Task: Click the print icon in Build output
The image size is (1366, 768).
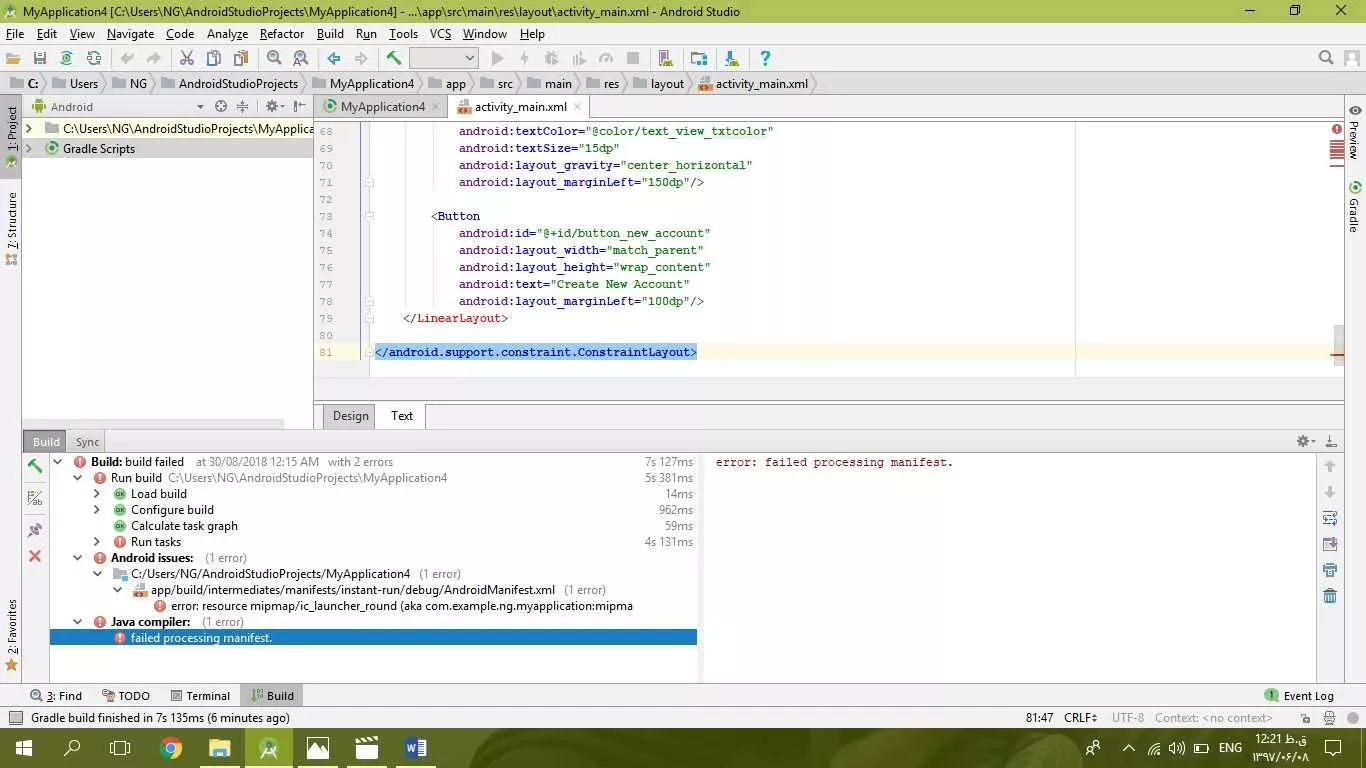Action: [x=1330, y=570]
